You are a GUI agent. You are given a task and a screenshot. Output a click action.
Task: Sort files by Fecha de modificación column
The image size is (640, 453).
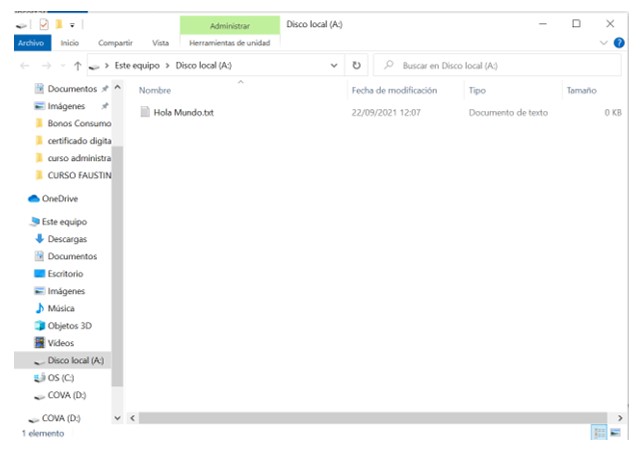tap(394, 90)
